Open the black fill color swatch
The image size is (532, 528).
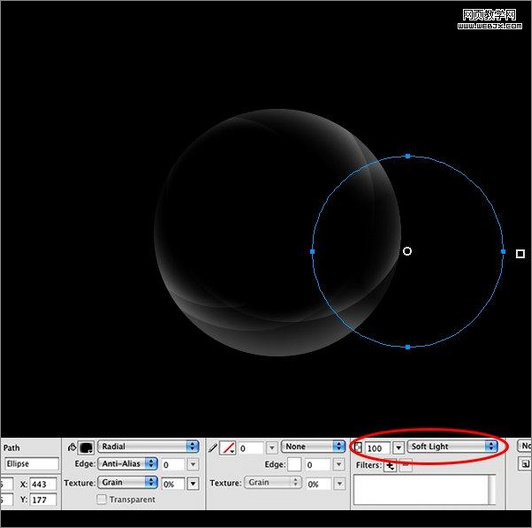[87, 448]
